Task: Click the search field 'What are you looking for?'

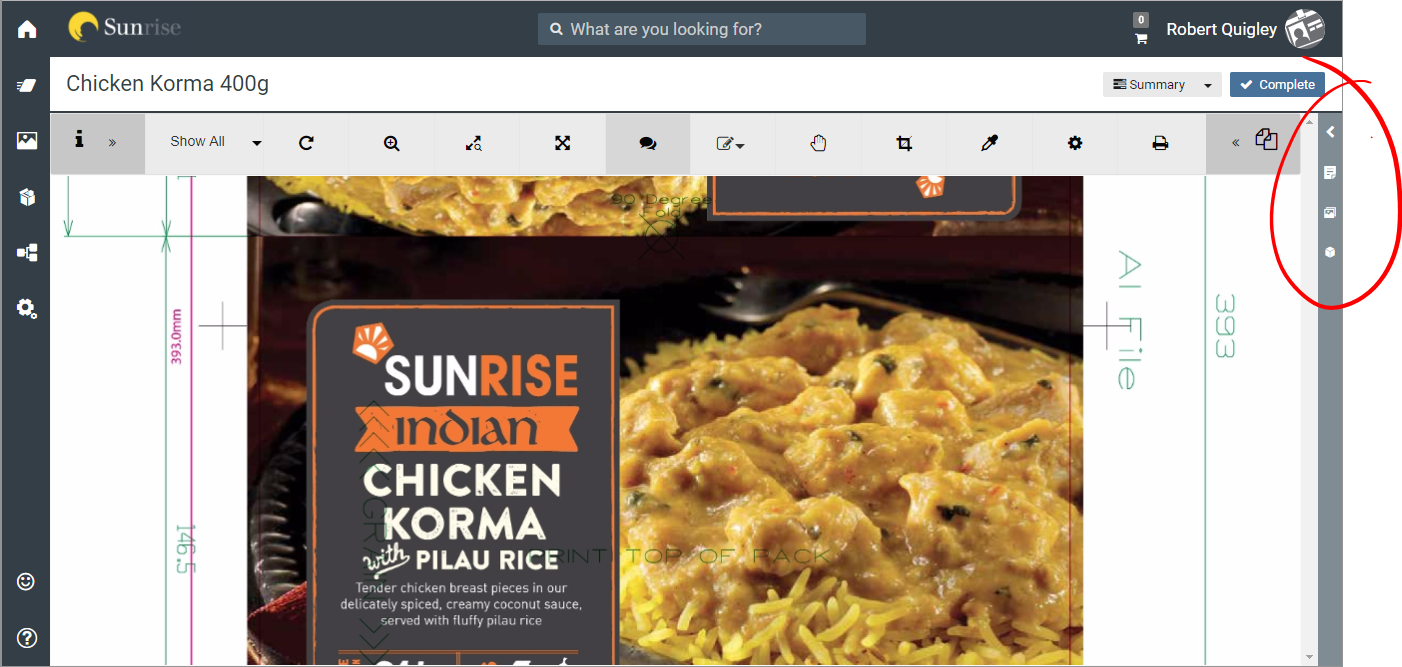Action: (x=702, y=29)
